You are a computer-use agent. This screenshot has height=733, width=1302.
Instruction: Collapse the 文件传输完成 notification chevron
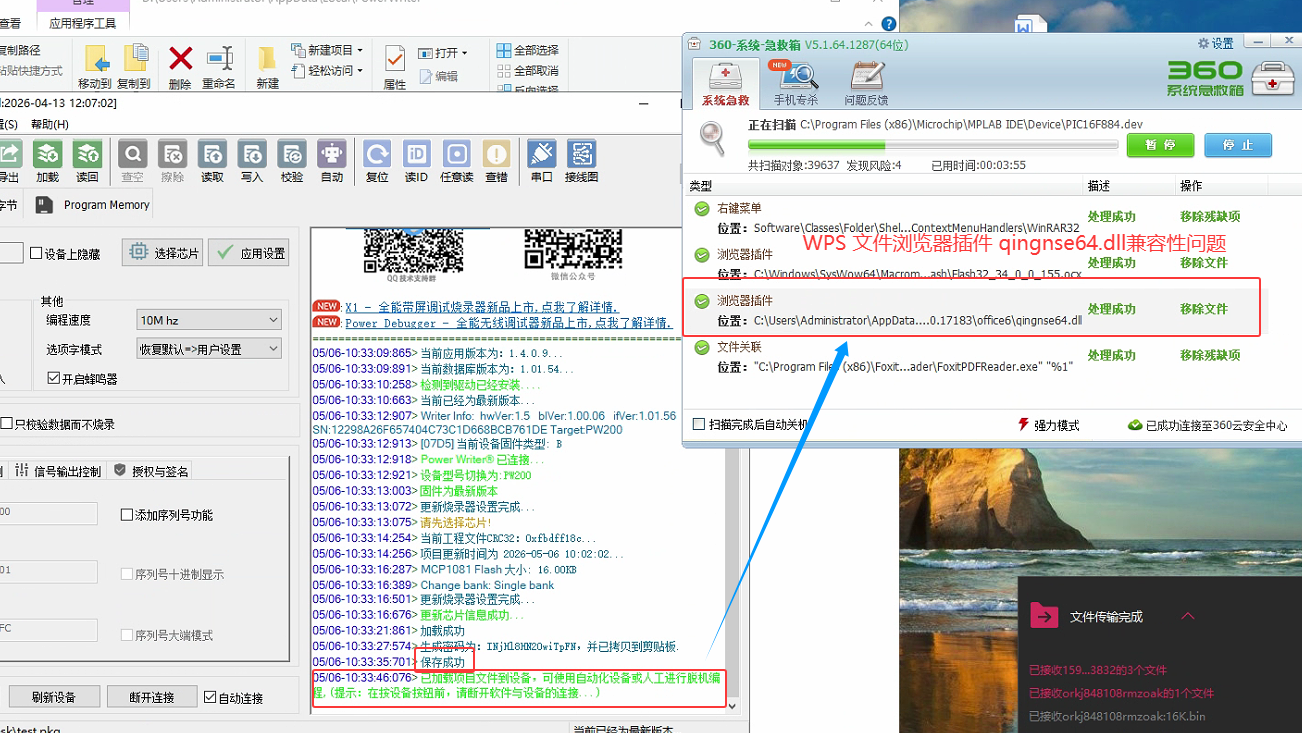click(1188, 616)
